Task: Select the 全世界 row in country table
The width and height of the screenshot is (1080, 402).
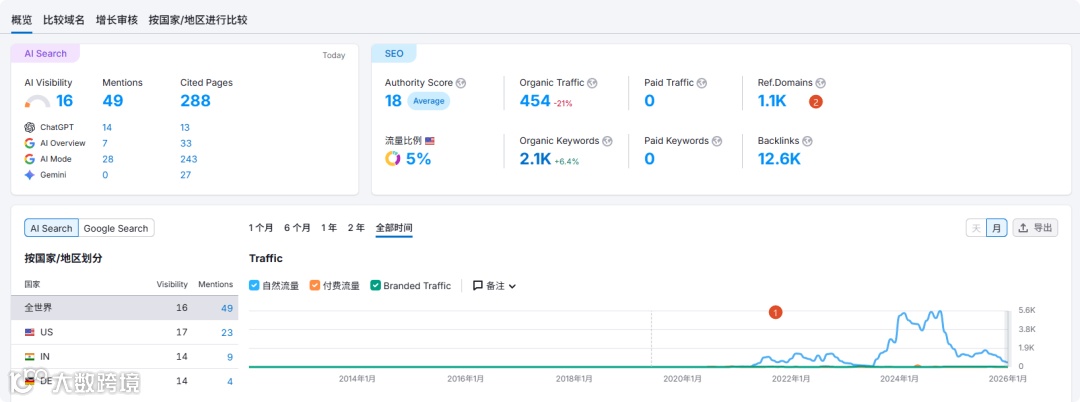Action: point(125,308)
